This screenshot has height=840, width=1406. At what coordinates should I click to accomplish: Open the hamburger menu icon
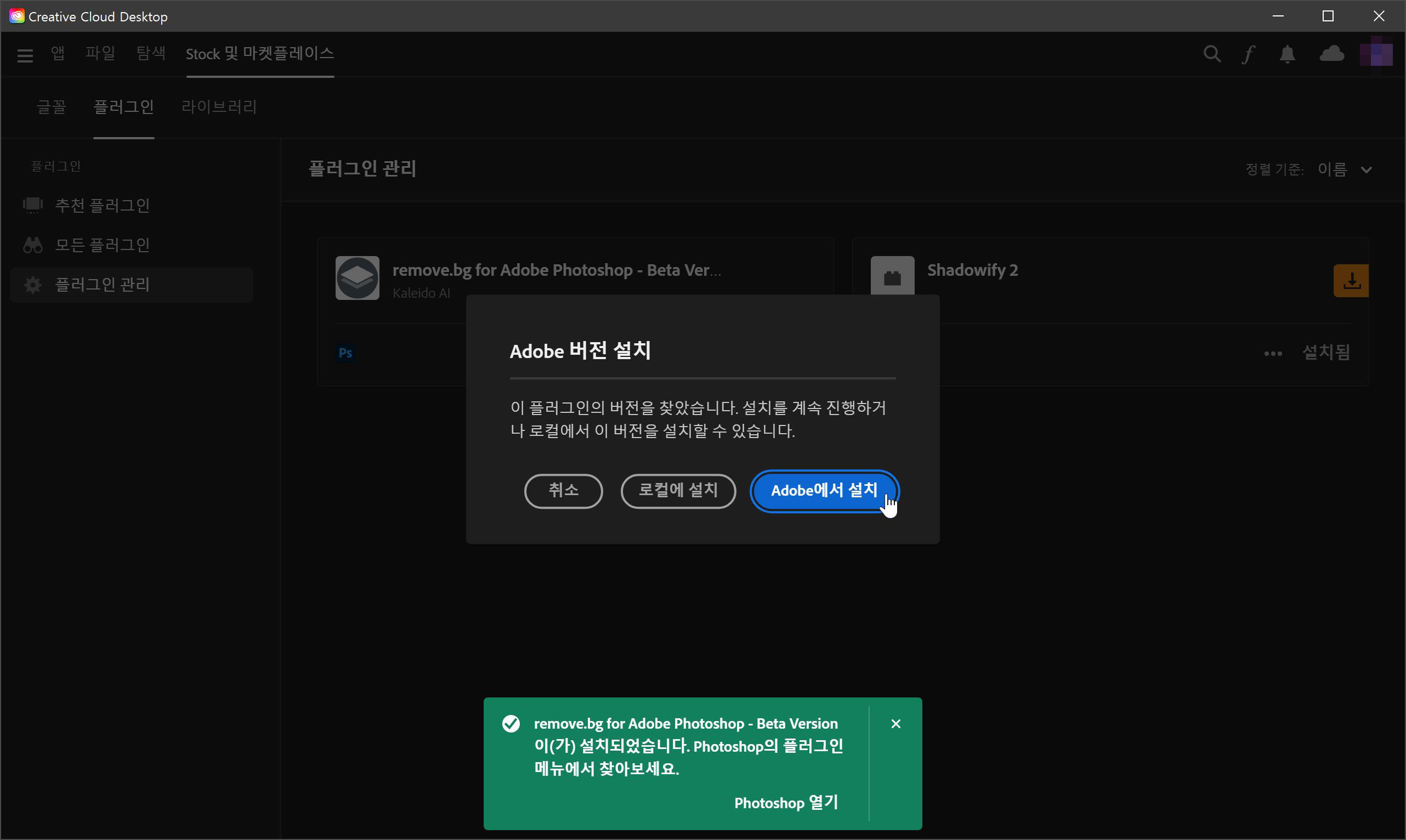coord(25,55)
